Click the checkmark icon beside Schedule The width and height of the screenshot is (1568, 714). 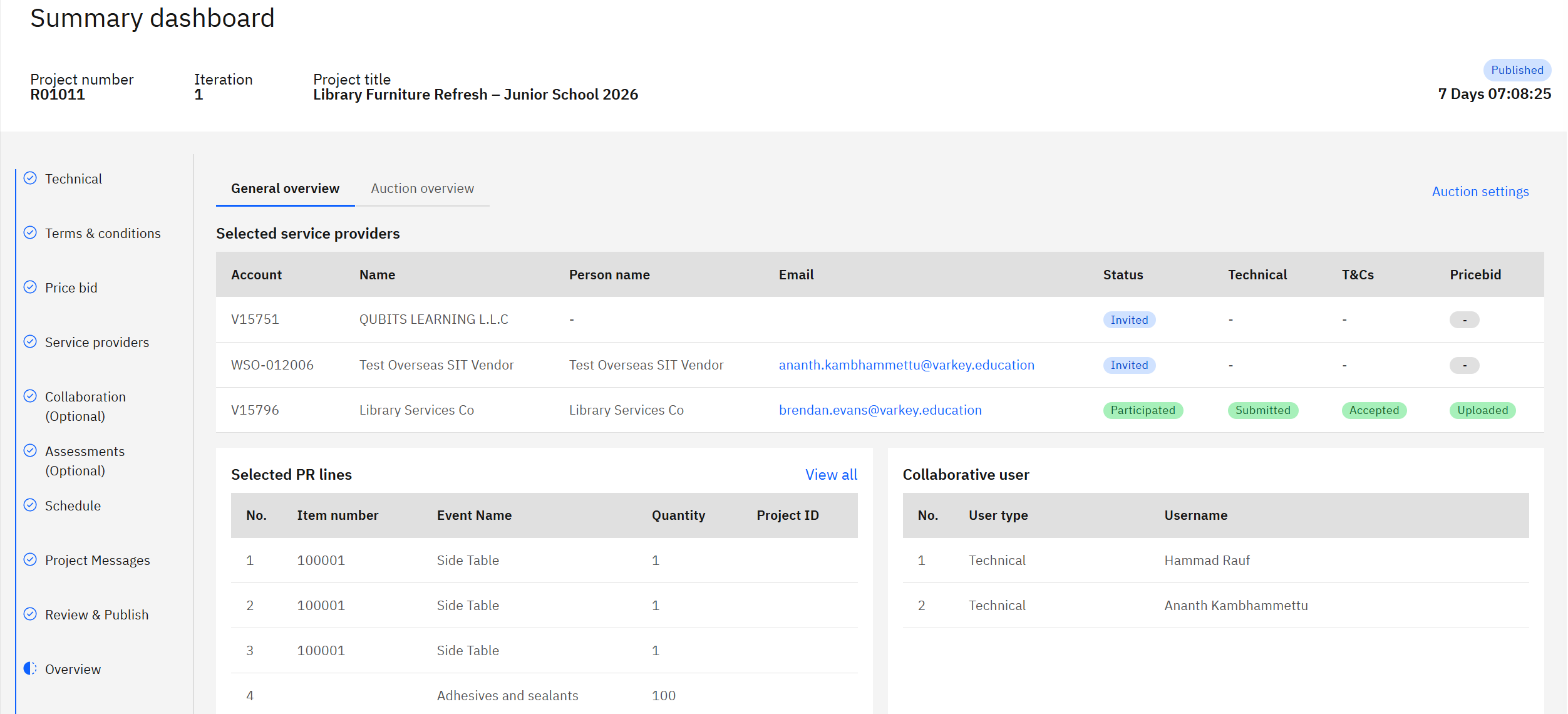coord(30,505)
